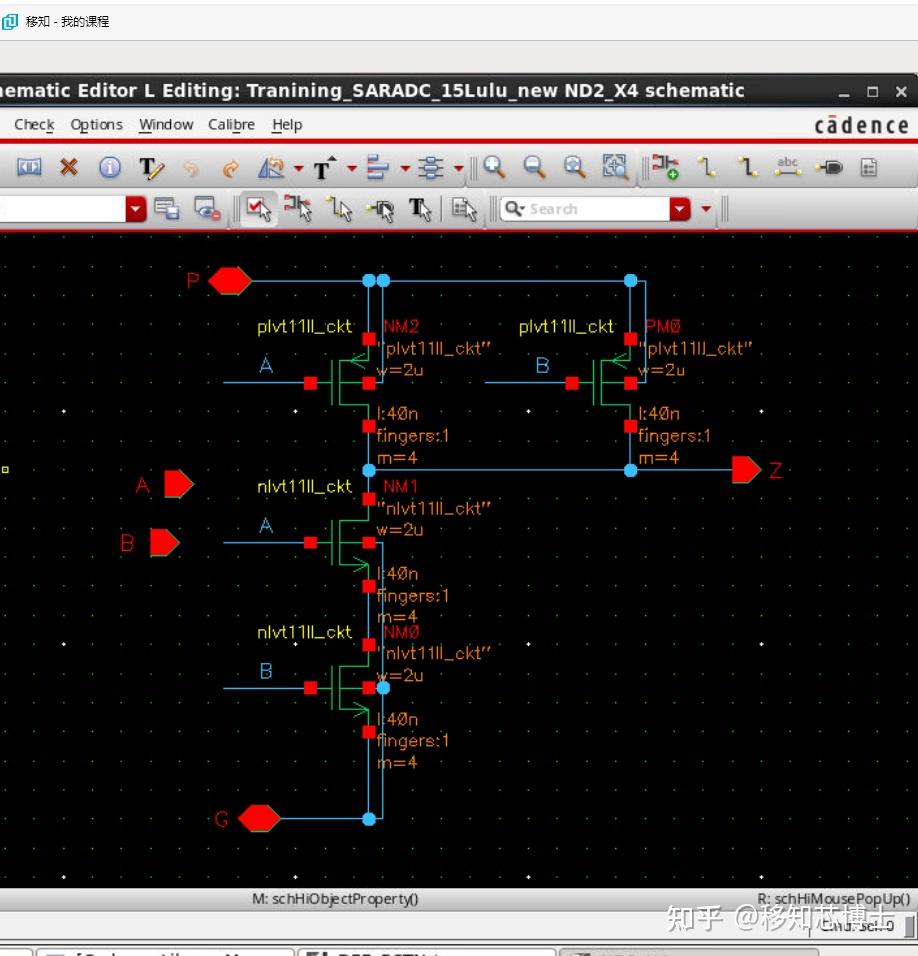The width and height of the screenshot is (918, 956).
Task: Toggle the pin selection filter
Action: [380, 210]
